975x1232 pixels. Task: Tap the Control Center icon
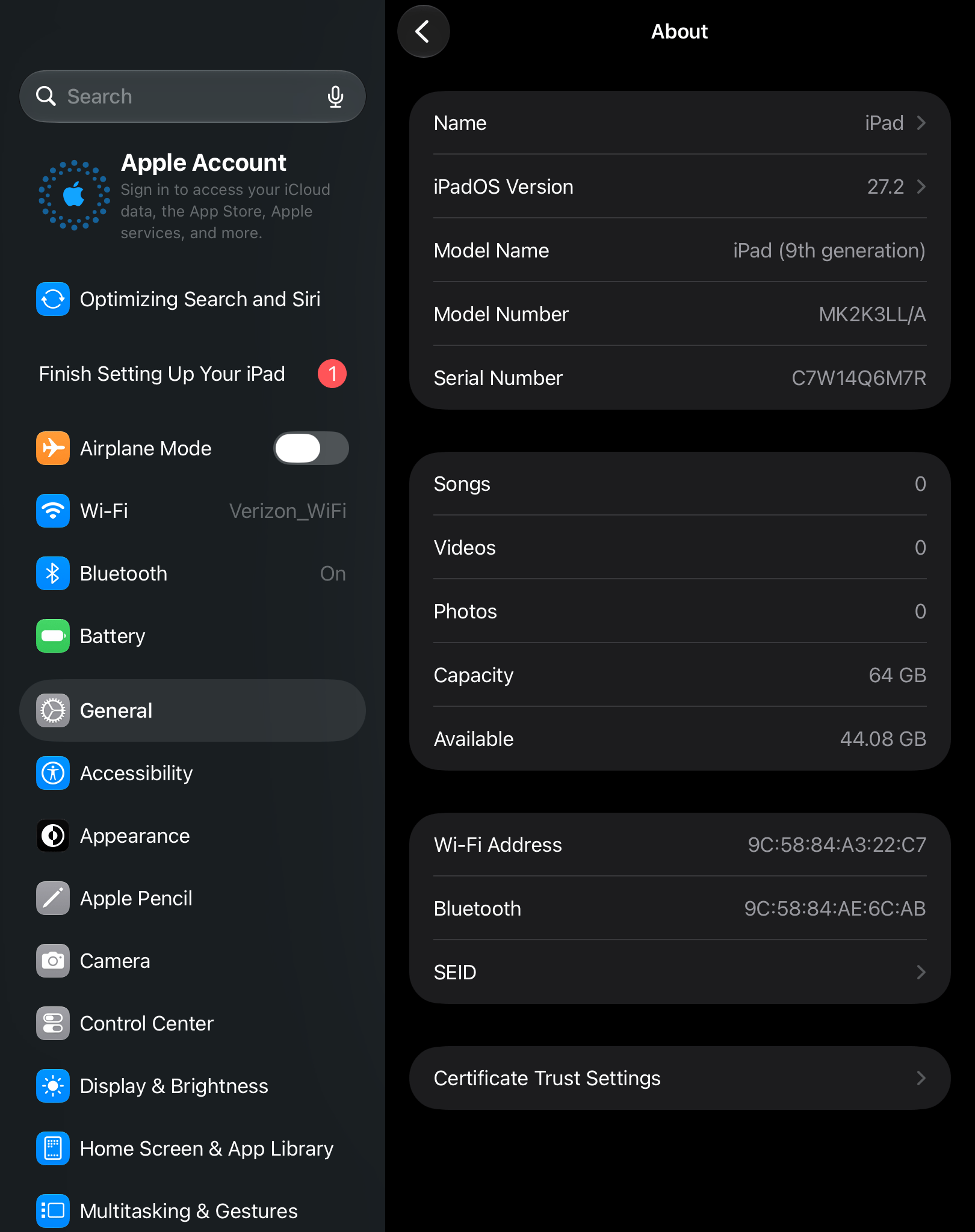click(x=53, y=1023)
